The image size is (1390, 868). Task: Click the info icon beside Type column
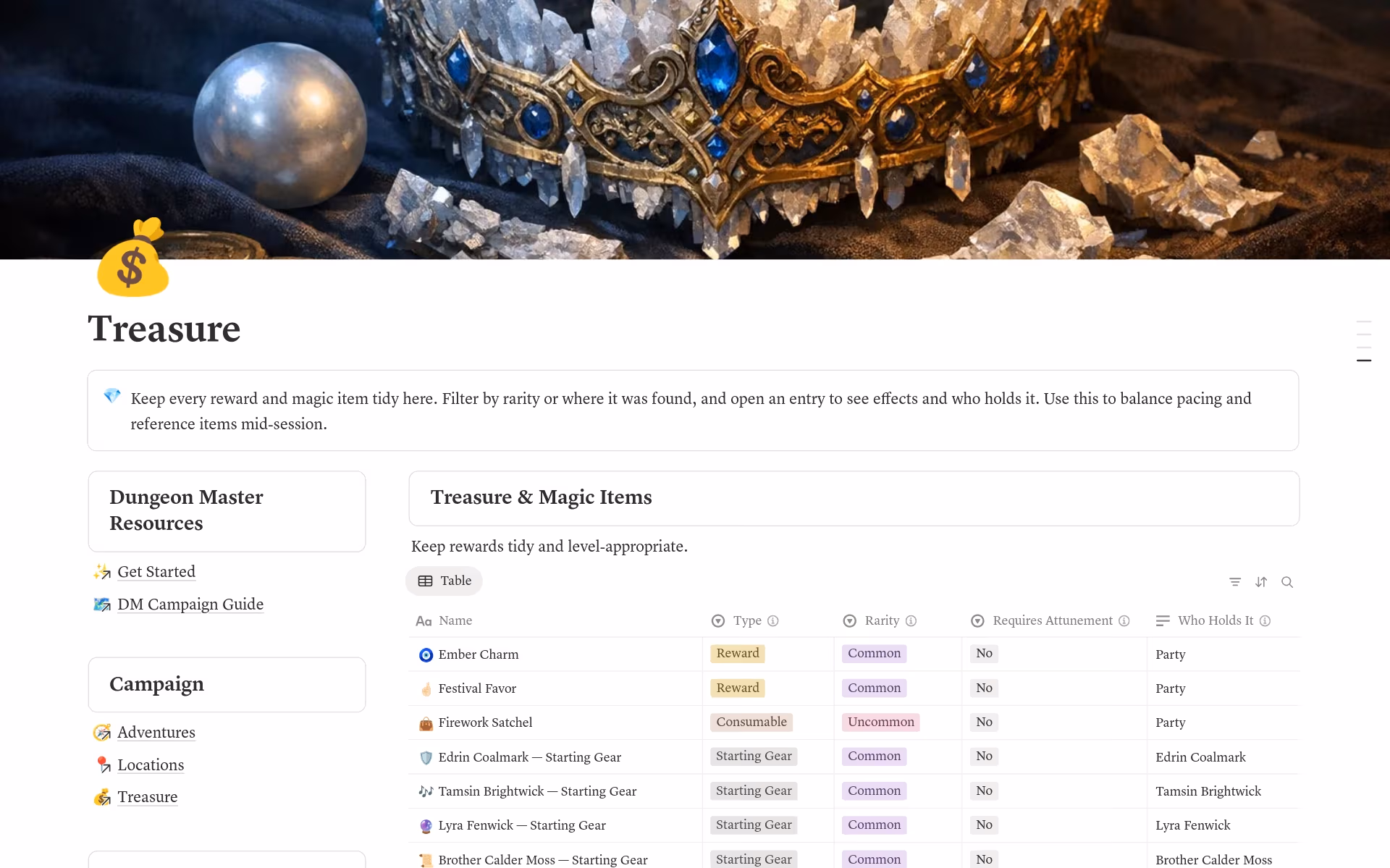(773, 620)
